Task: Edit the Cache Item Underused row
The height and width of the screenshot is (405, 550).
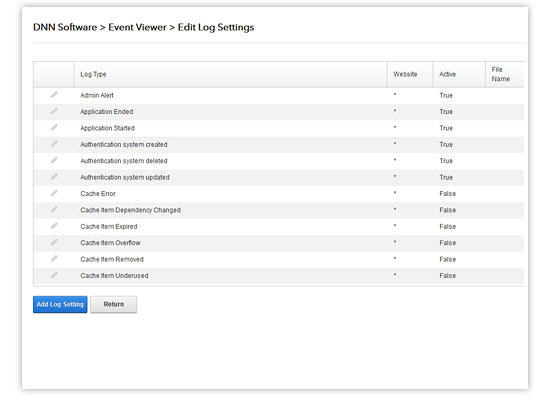Action: click(x=54, y=275)
